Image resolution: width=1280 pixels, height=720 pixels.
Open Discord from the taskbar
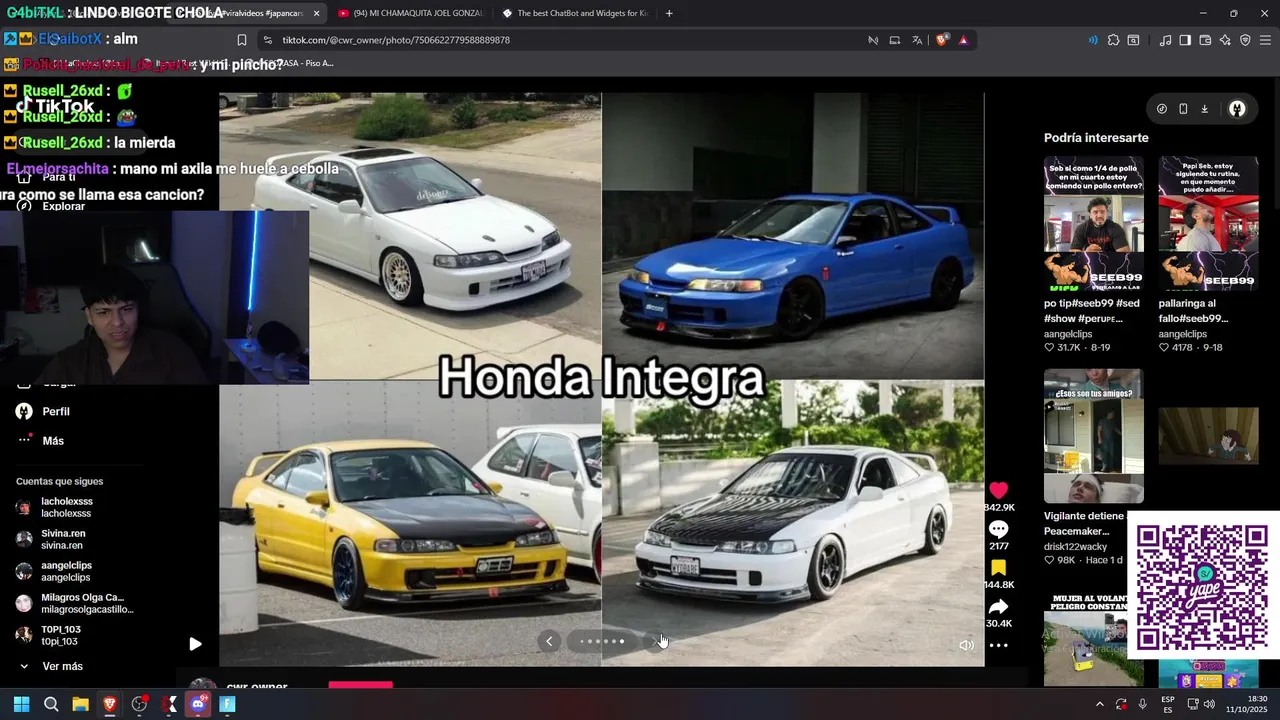tap(198, 704)
